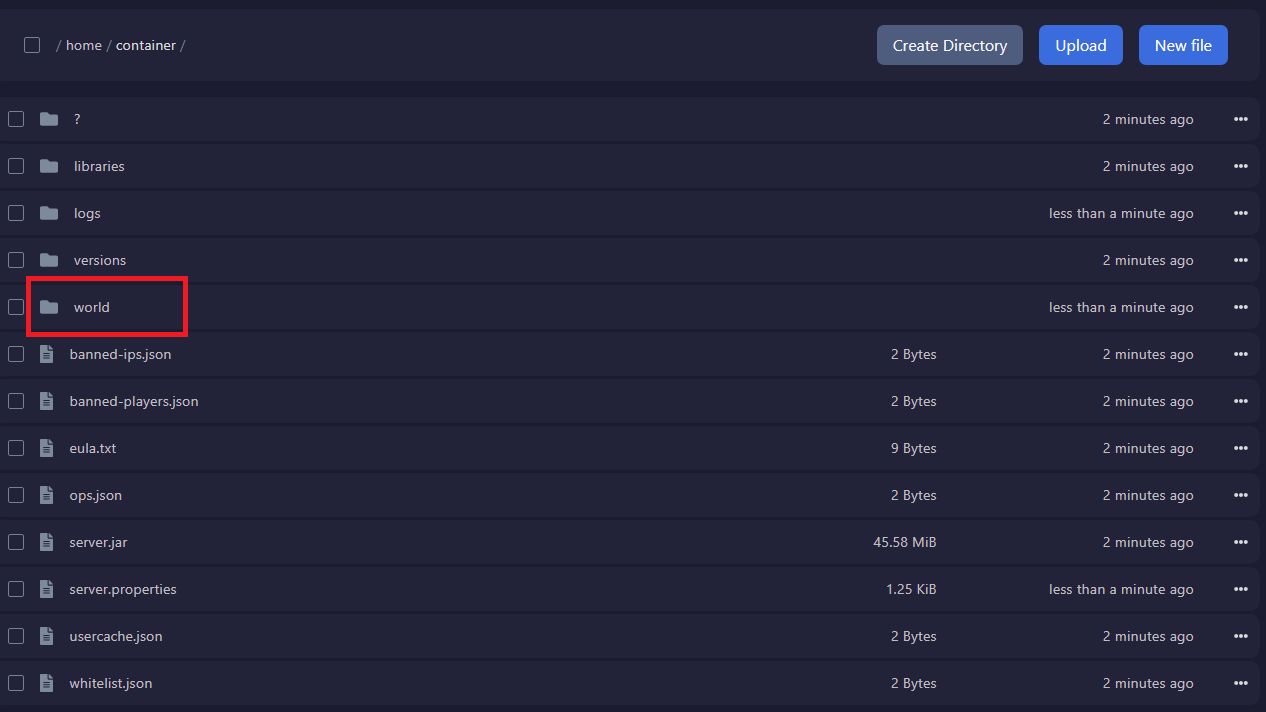The width and height of the screenshot is (1266, 712).
Task: Click the file icon beside server.jar
Action: click(x=46, y=542)
